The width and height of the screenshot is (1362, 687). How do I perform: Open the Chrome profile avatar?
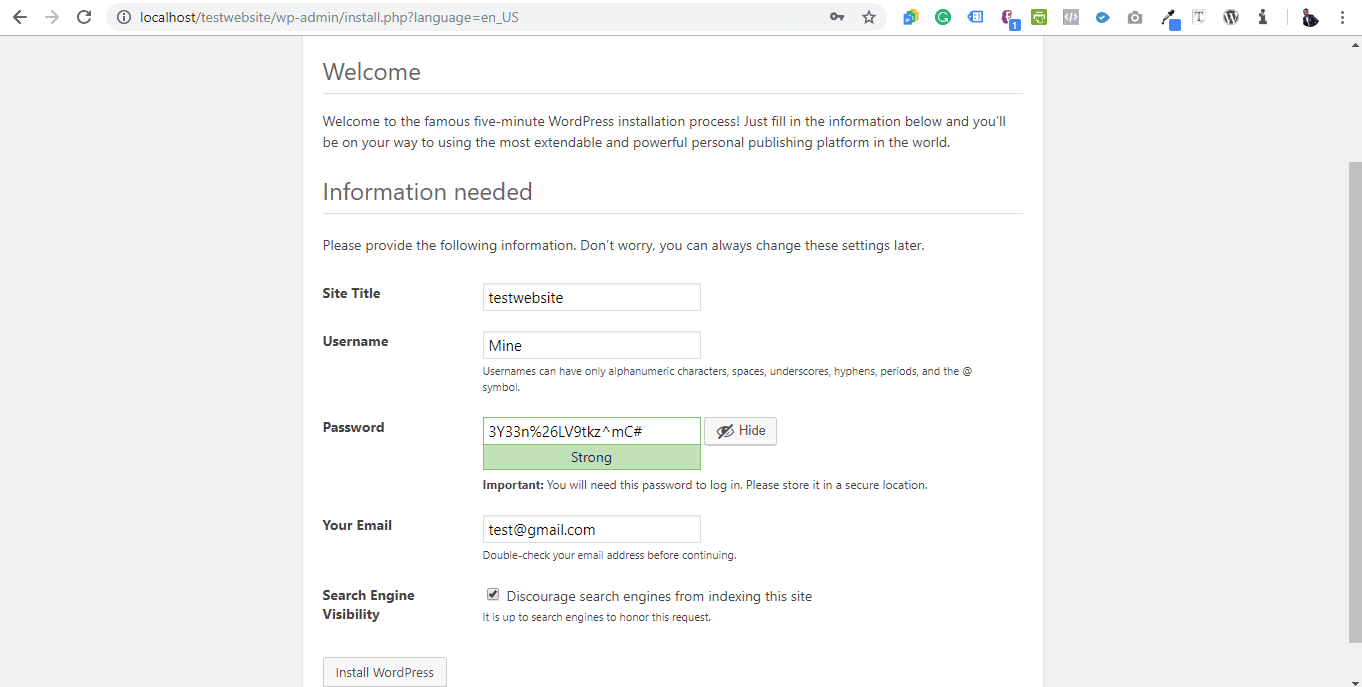click(1310, 17)
